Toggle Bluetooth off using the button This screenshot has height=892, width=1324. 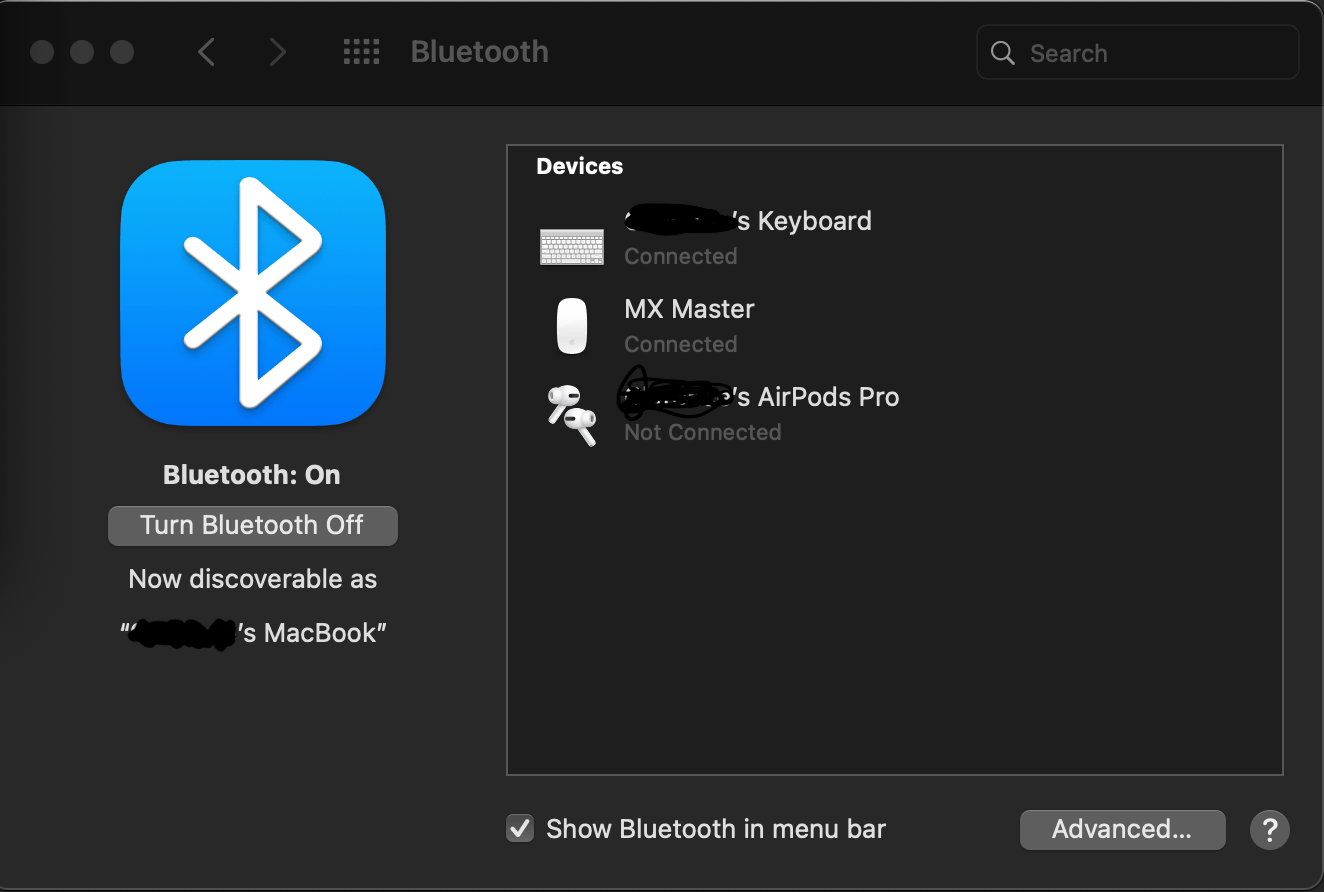252,525
